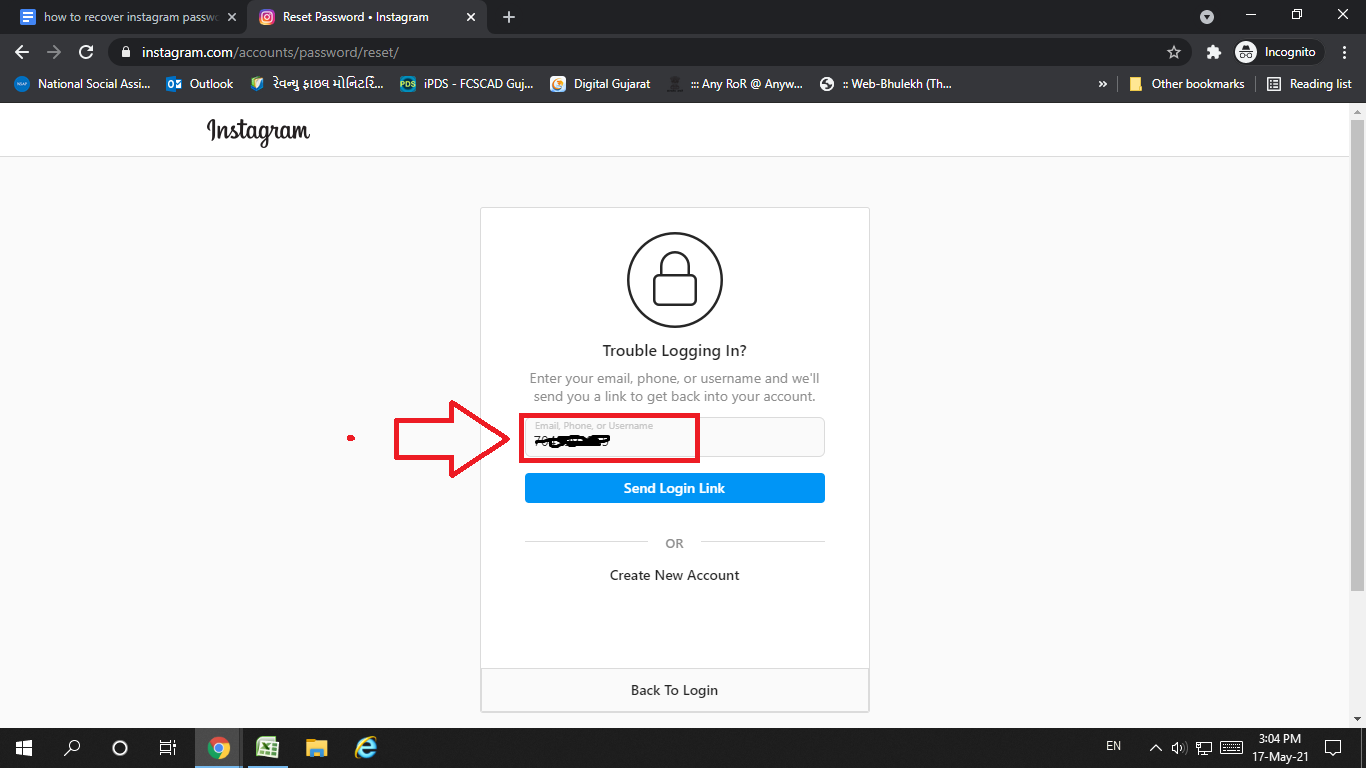
Task: Open the Web-Bhulekh bookmark
Action: tap(885, 84)
